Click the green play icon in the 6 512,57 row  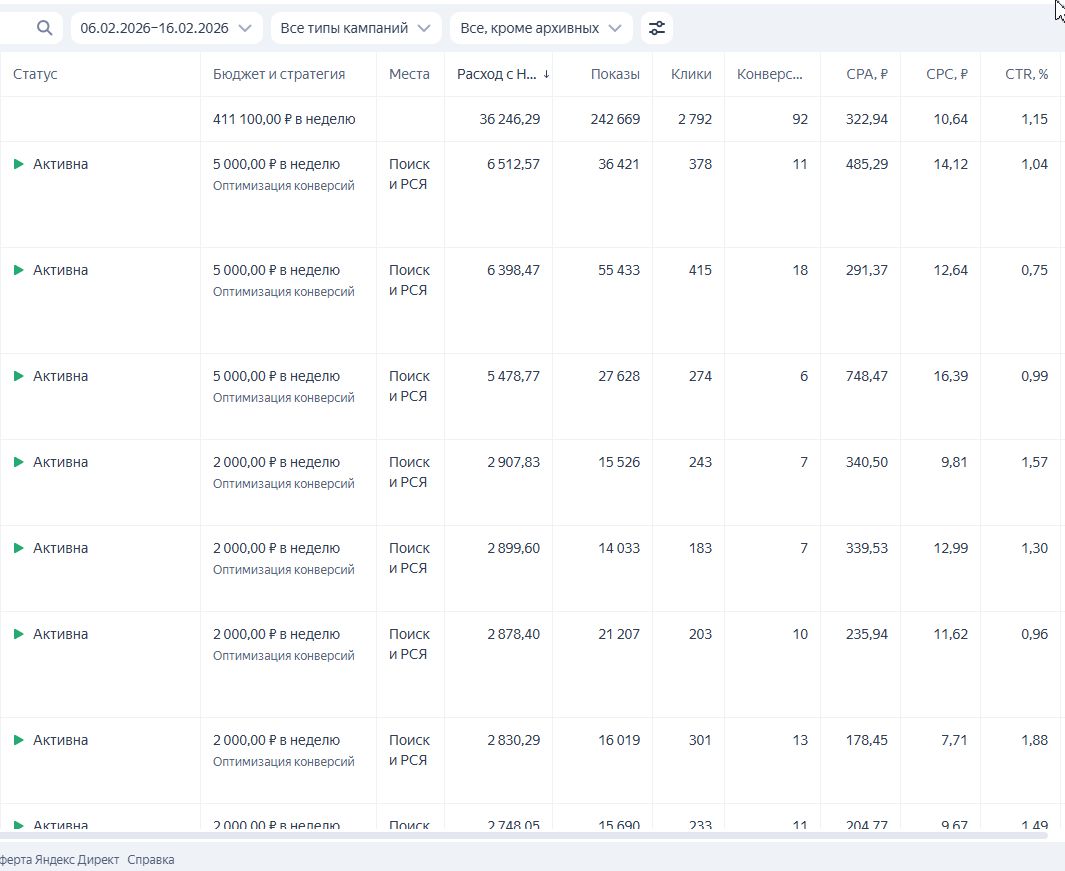pos(18,164)
